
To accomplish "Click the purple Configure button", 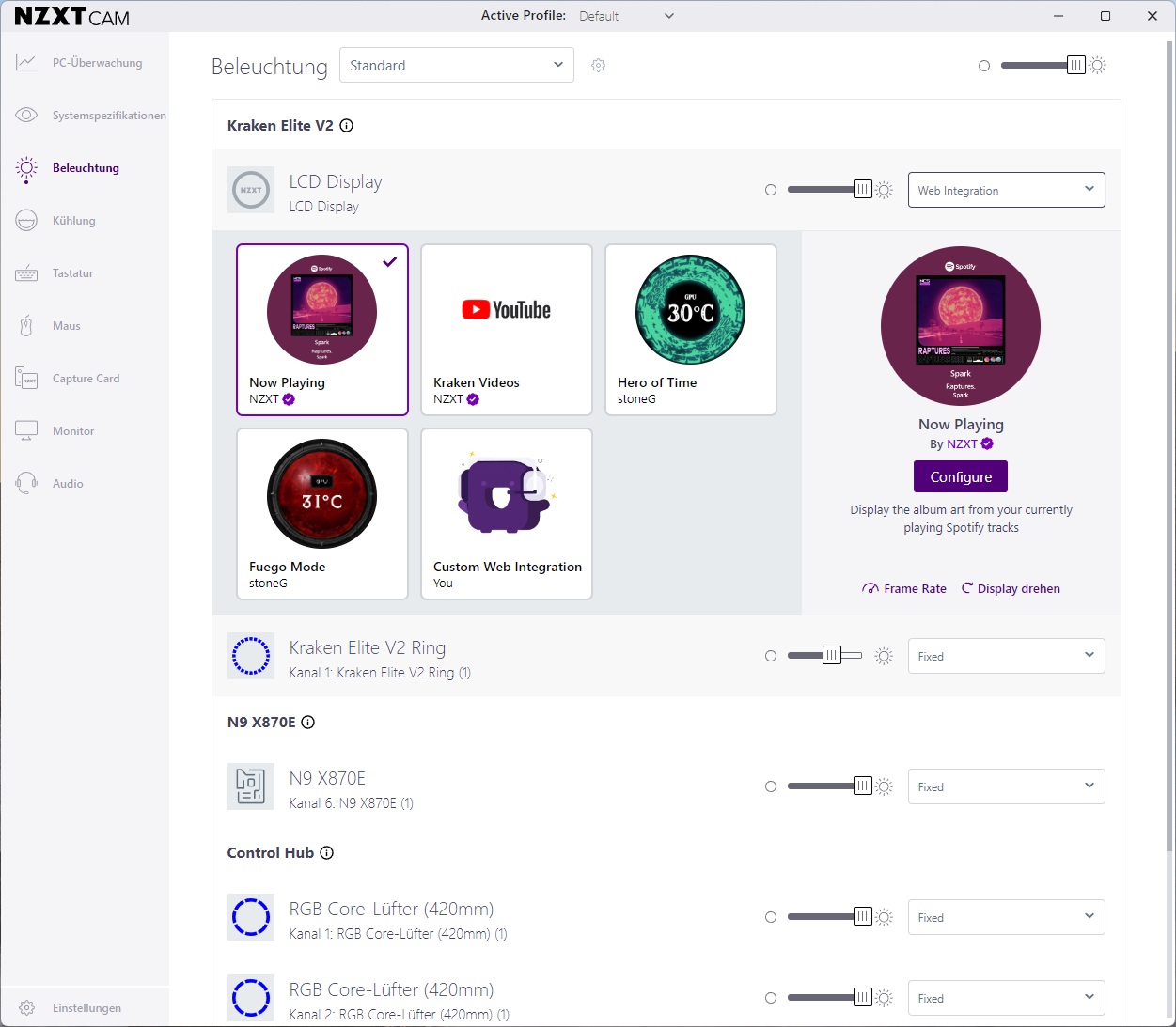I will 960,476.
